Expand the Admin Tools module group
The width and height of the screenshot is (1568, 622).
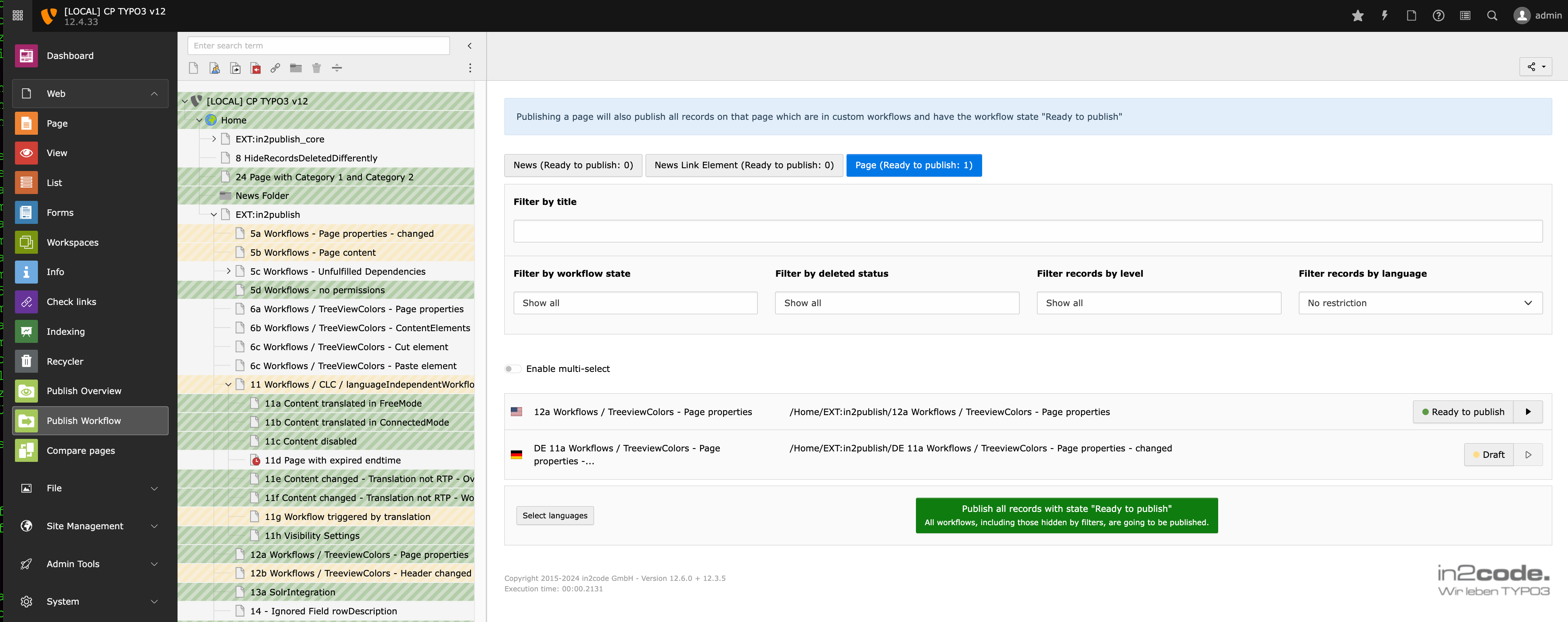click(x=90, y=564)
